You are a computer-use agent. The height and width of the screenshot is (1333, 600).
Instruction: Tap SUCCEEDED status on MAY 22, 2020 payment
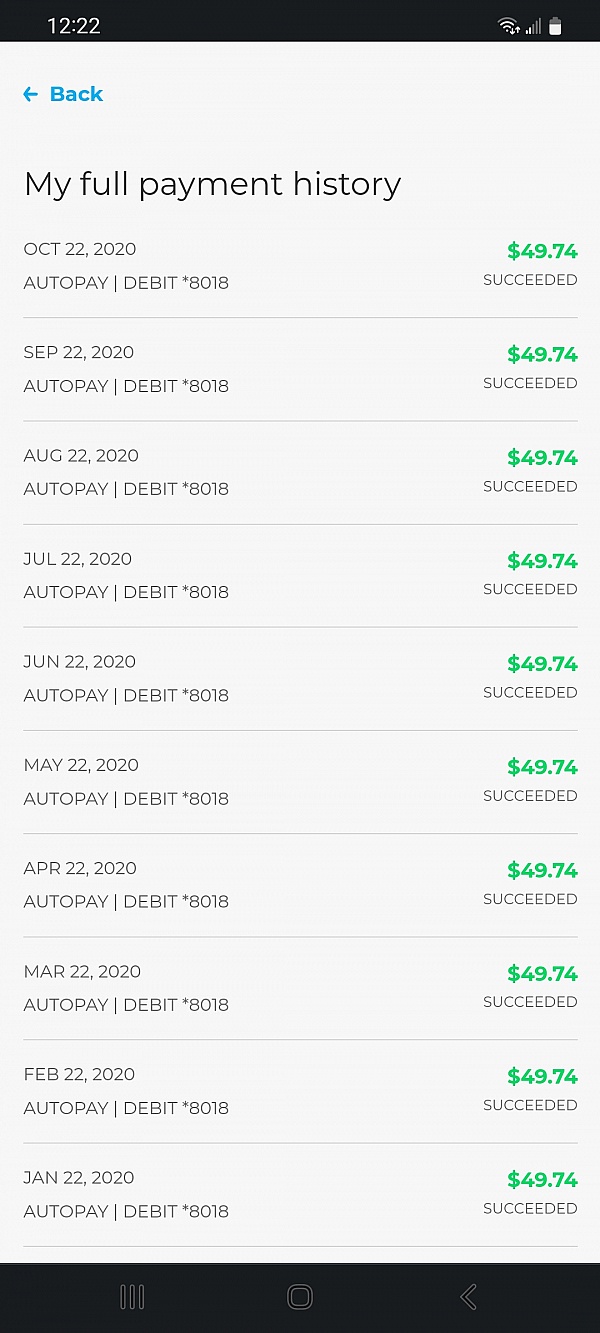(x=530, y=796)
